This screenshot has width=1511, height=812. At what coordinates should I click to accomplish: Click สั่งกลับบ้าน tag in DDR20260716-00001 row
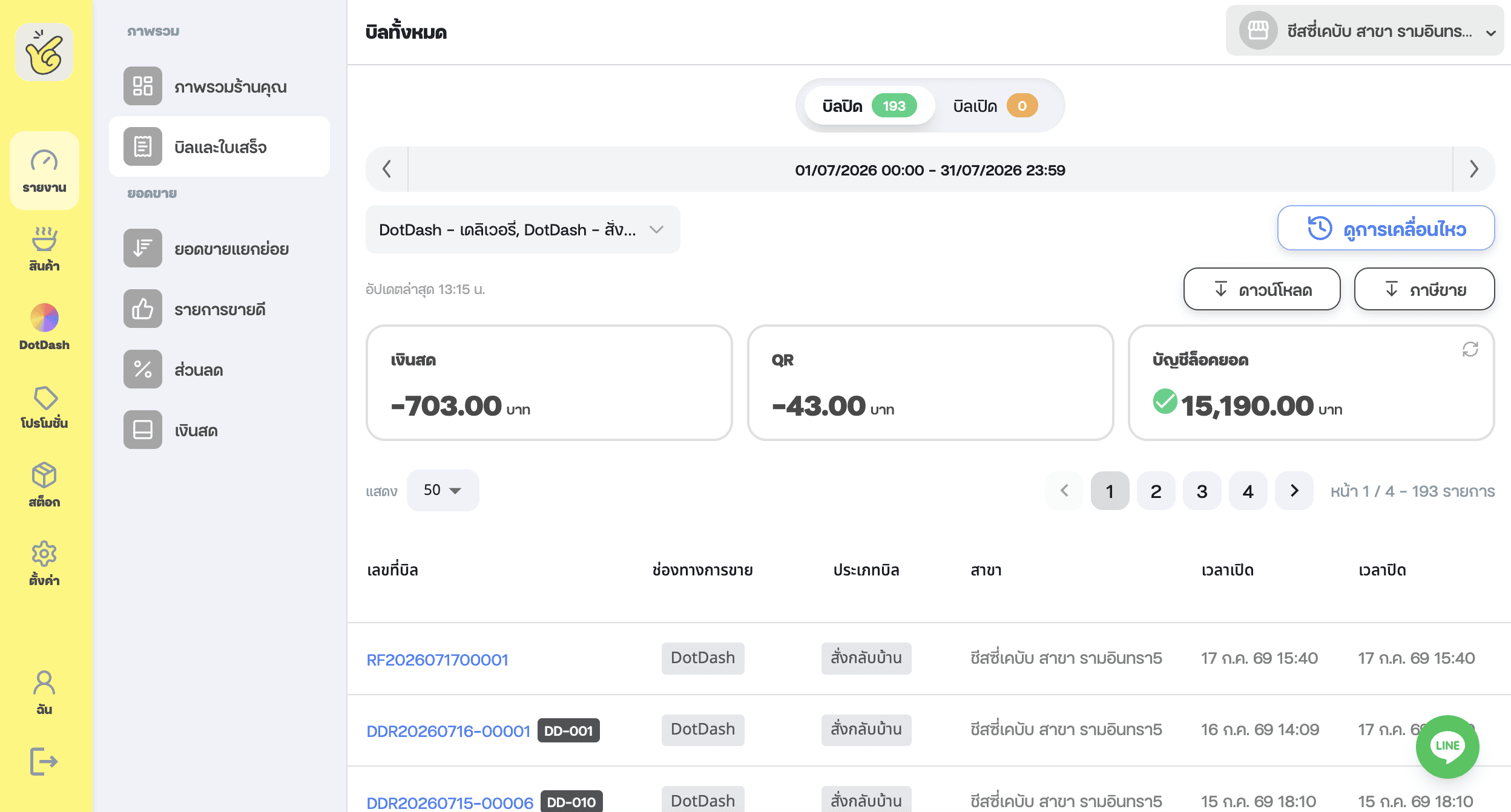[x=866, y=729]
